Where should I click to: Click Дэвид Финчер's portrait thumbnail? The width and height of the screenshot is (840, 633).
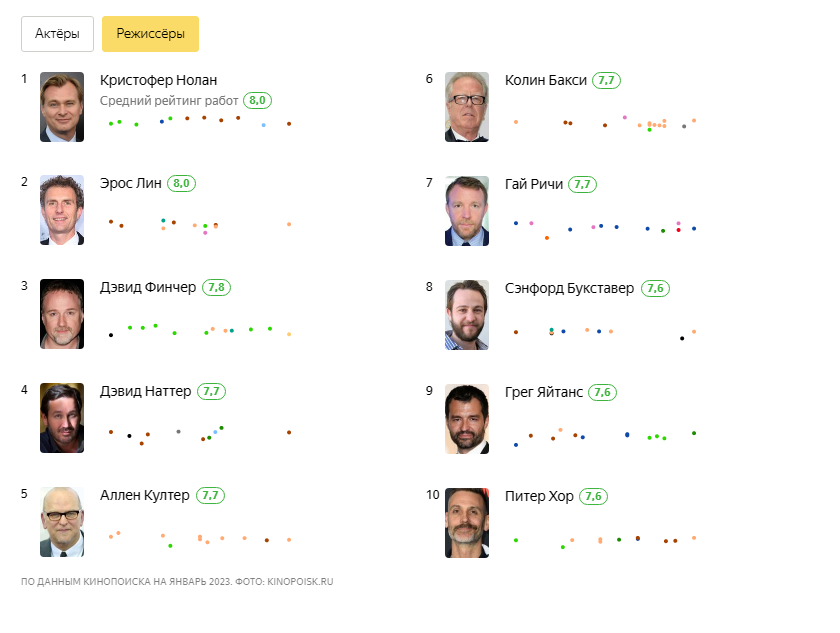(62, 314)
